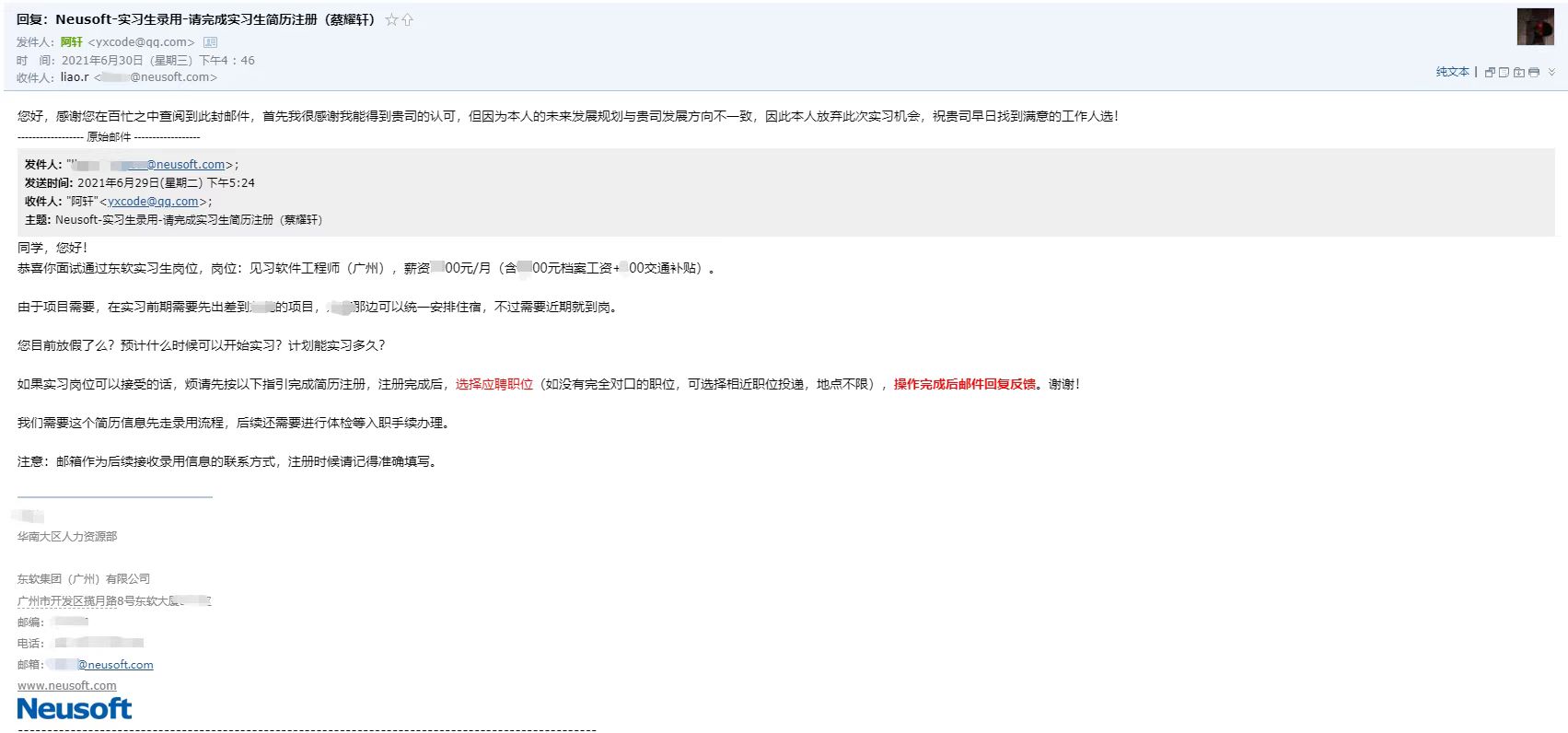This screenshot has width=1568, height=733.
Task: Click the save-to-folder download icon
Action: pos(1519,72)
